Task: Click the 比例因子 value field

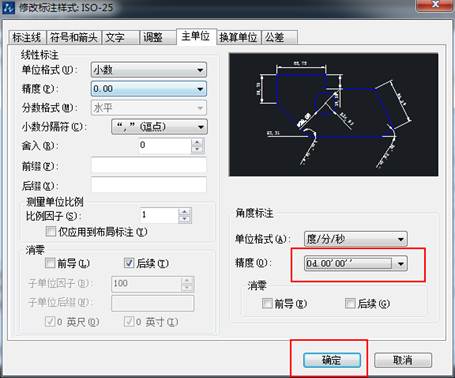Action: pos(159,215)
